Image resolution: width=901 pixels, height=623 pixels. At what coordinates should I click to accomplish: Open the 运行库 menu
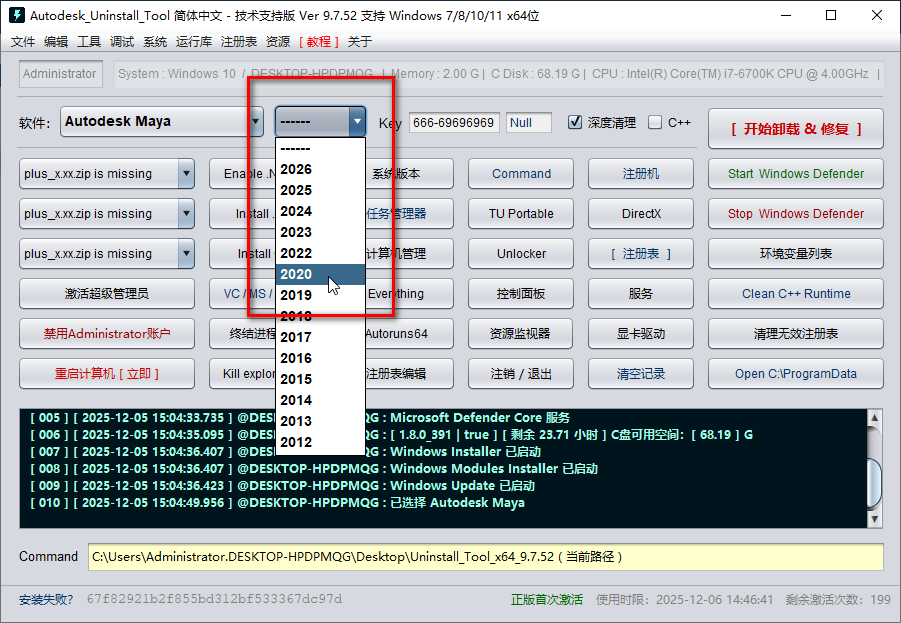(194, 41)
